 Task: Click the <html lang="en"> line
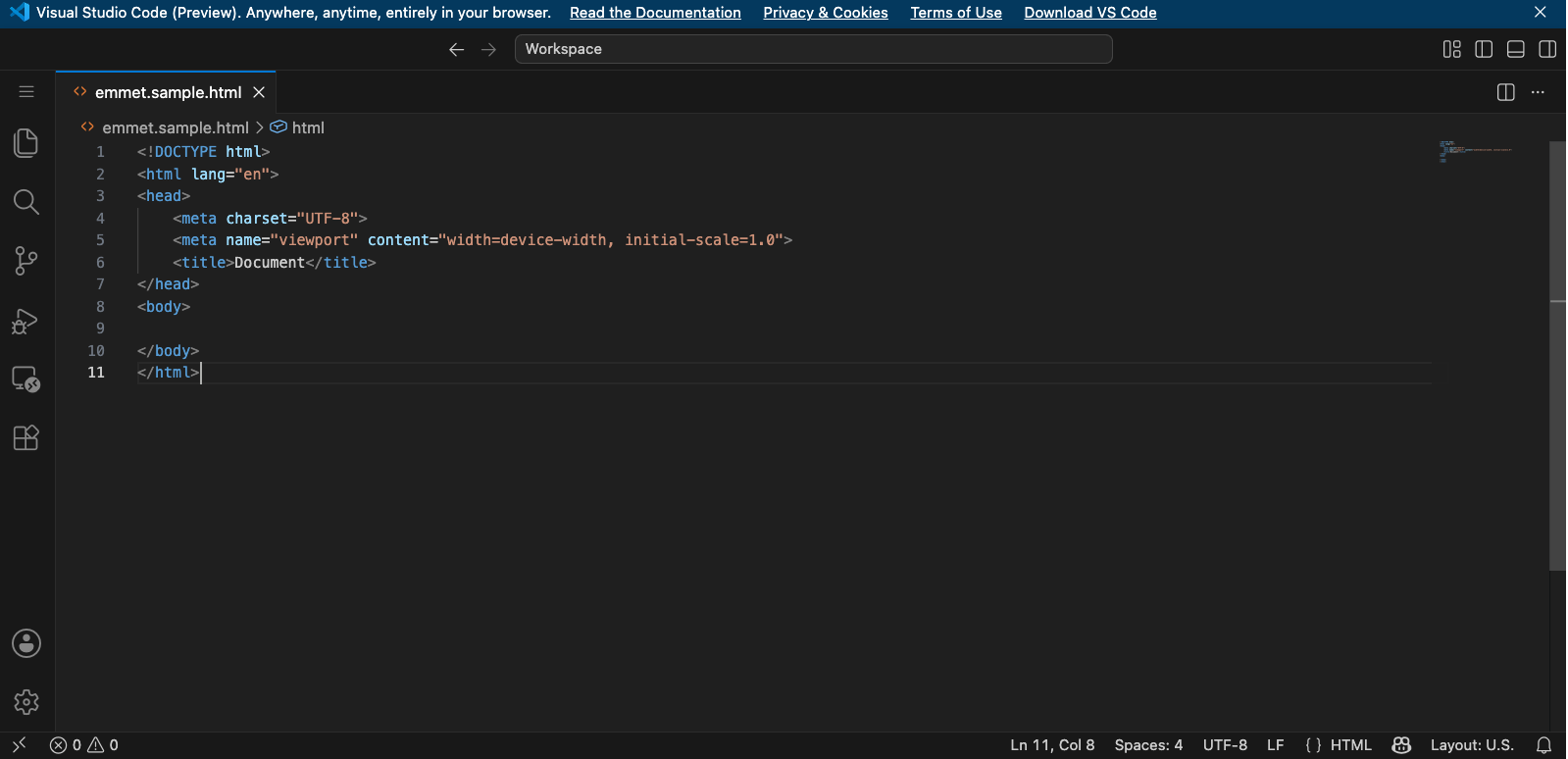click(208, 175)
